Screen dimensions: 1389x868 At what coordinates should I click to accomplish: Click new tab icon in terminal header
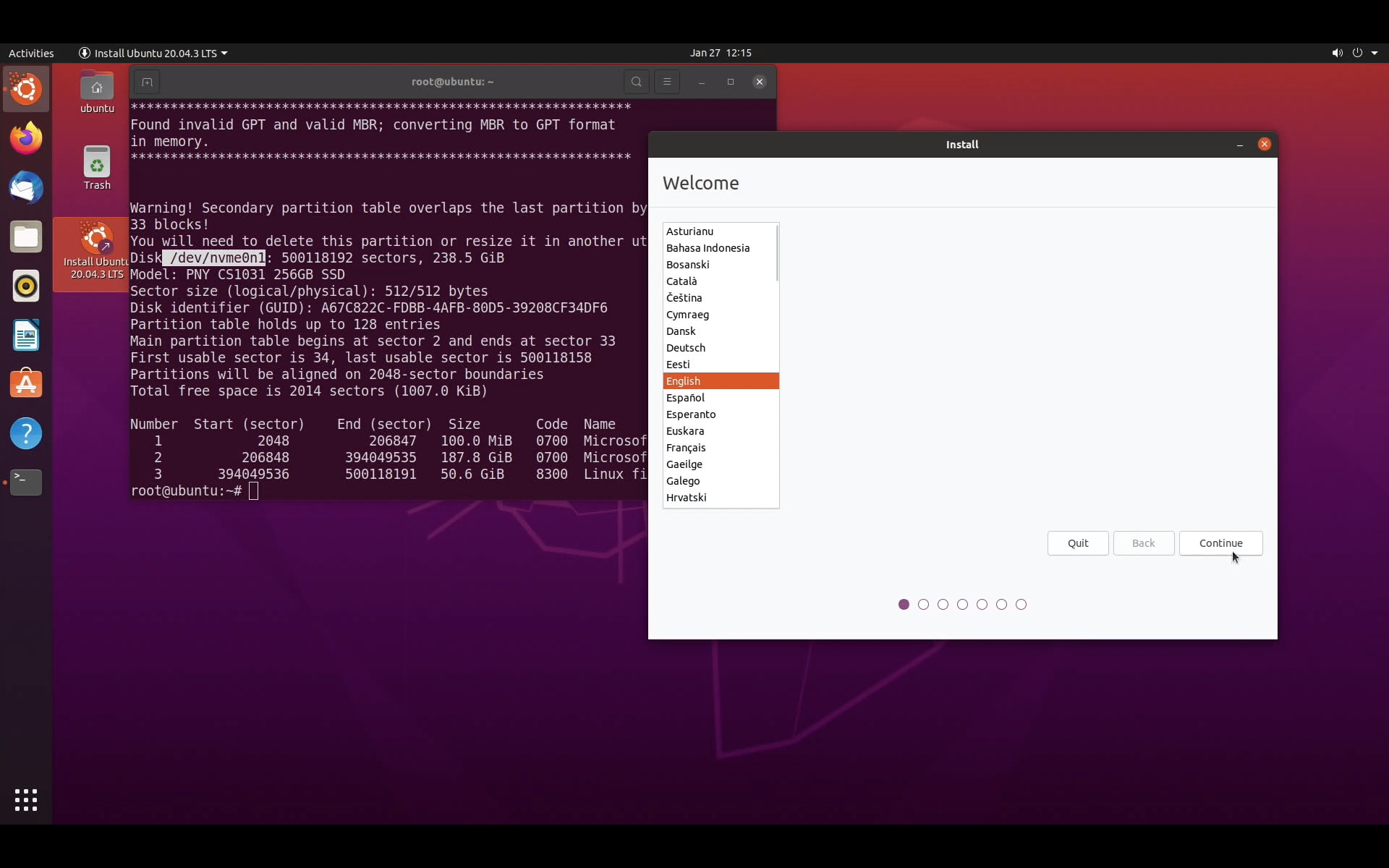(x=147, y=82)
